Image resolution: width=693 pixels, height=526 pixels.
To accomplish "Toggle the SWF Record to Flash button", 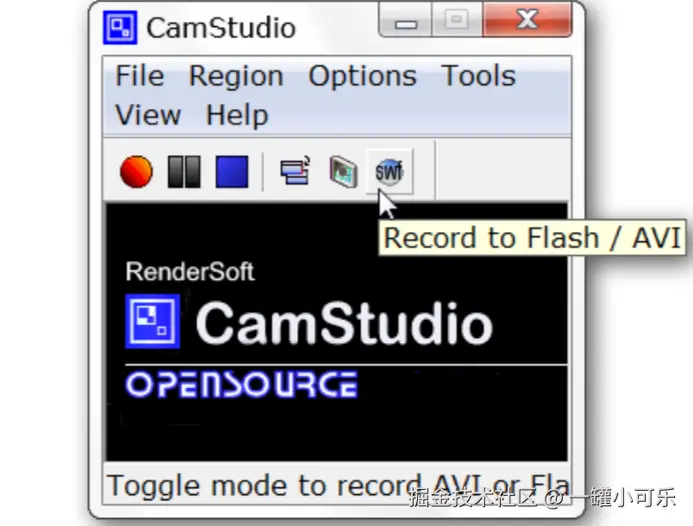I will (389, 172).
